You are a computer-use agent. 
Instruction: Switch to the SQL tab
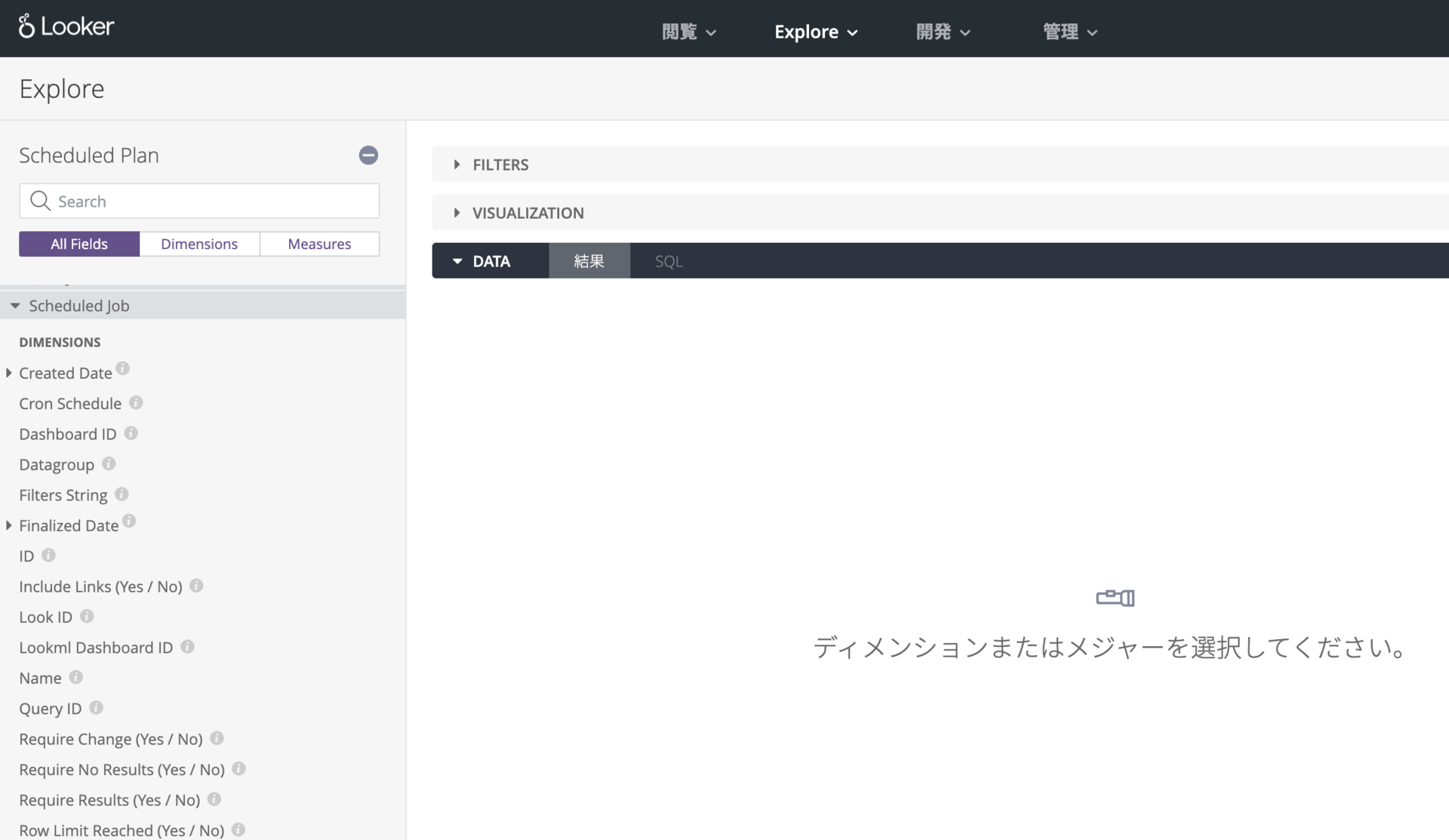(668, 261)
